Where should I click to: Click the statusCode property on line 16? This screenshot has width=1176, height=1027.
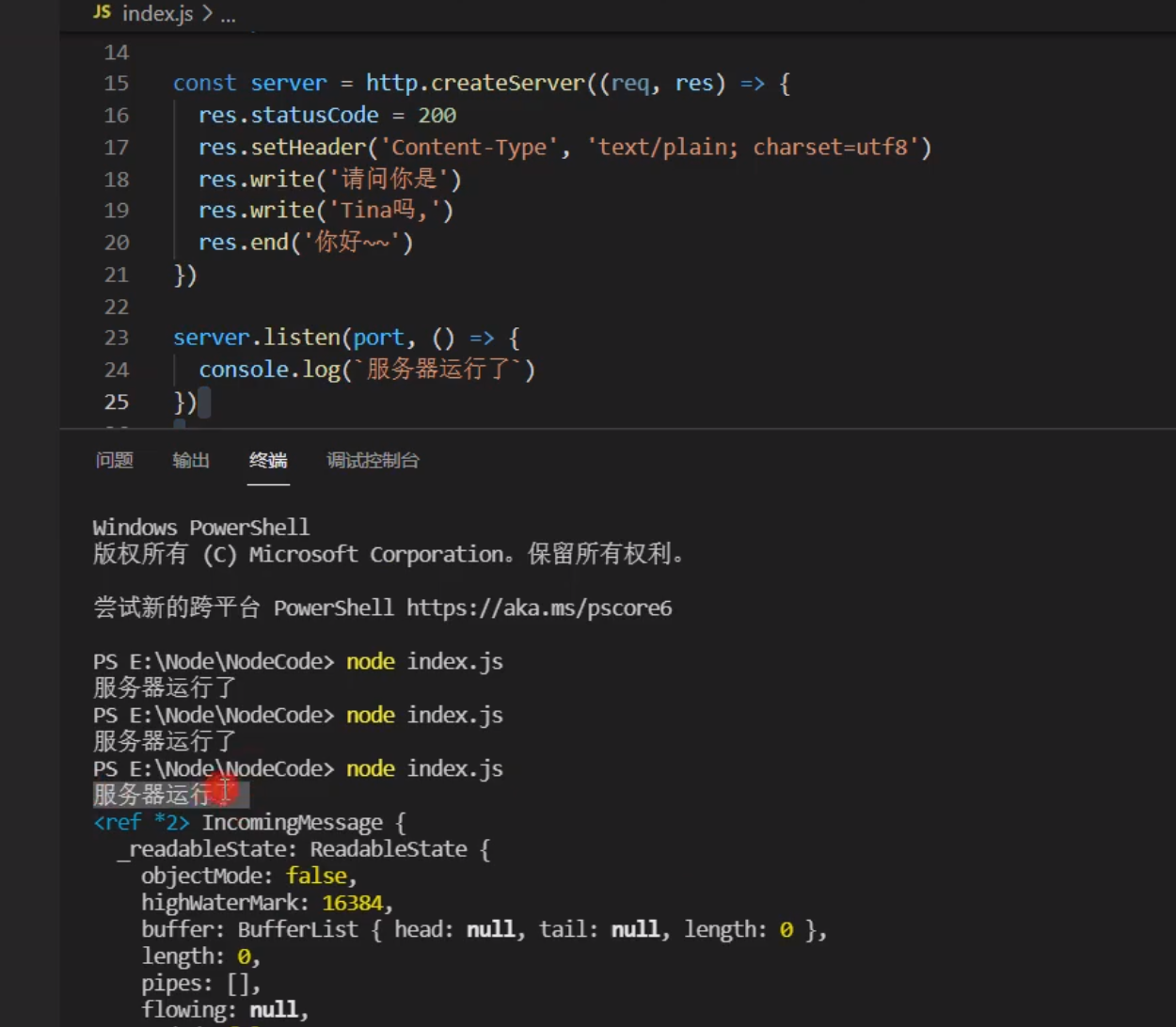click(x=314, y=115)
